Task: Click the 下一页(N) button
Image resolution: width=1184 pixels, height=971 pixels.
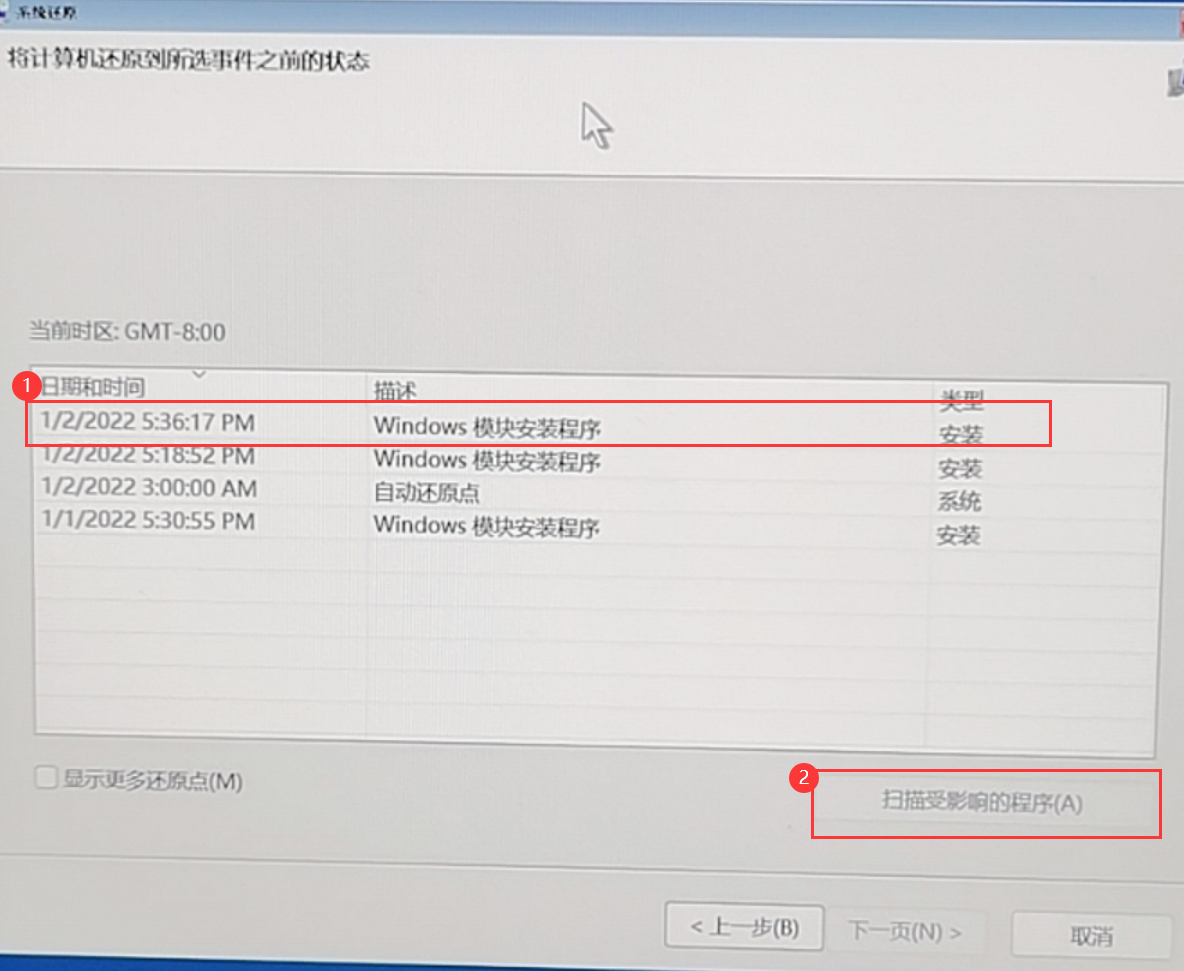Action: 905,931
